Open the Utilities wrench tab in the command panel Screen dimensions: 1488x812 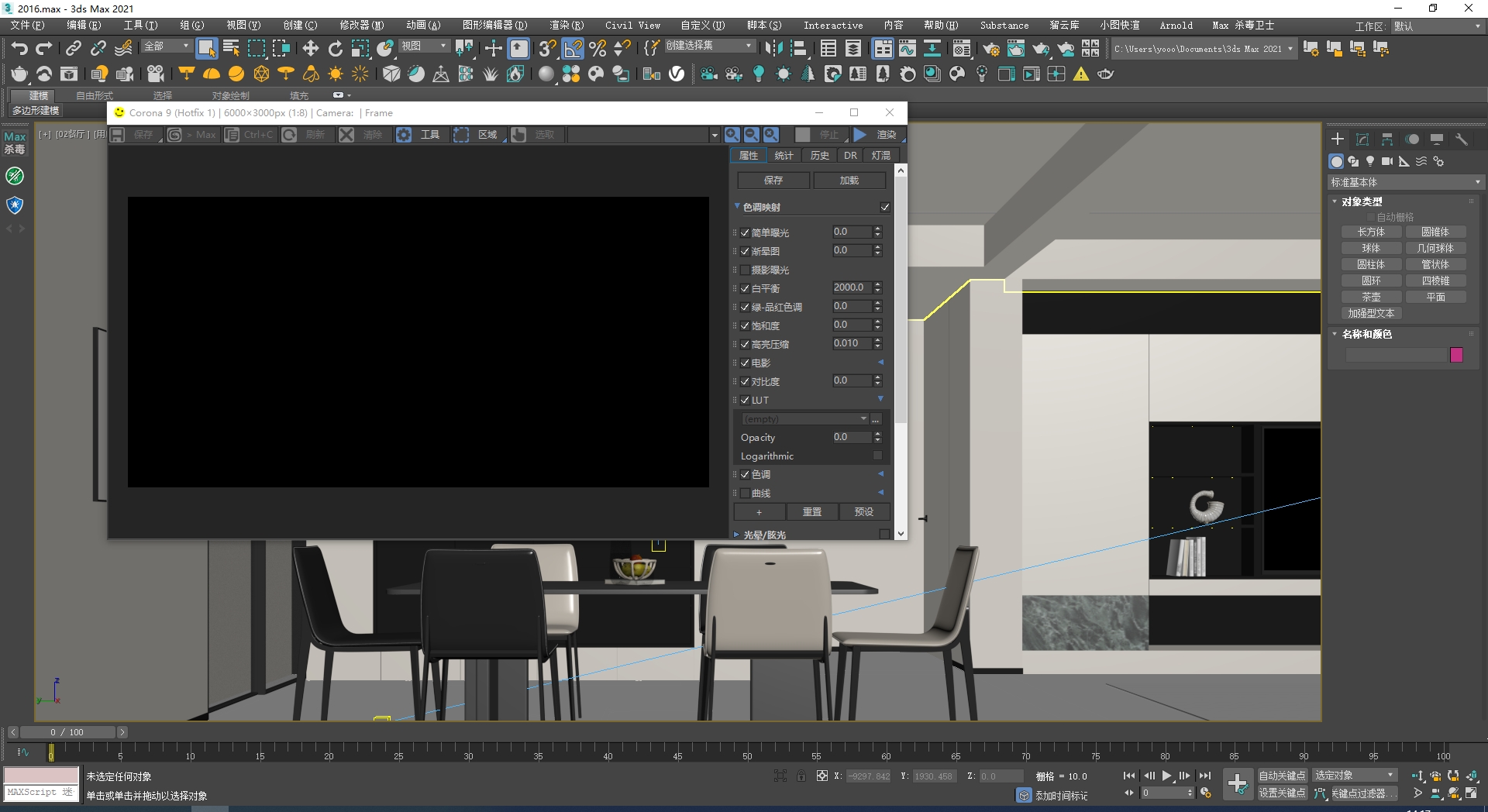click(1462, 139)
